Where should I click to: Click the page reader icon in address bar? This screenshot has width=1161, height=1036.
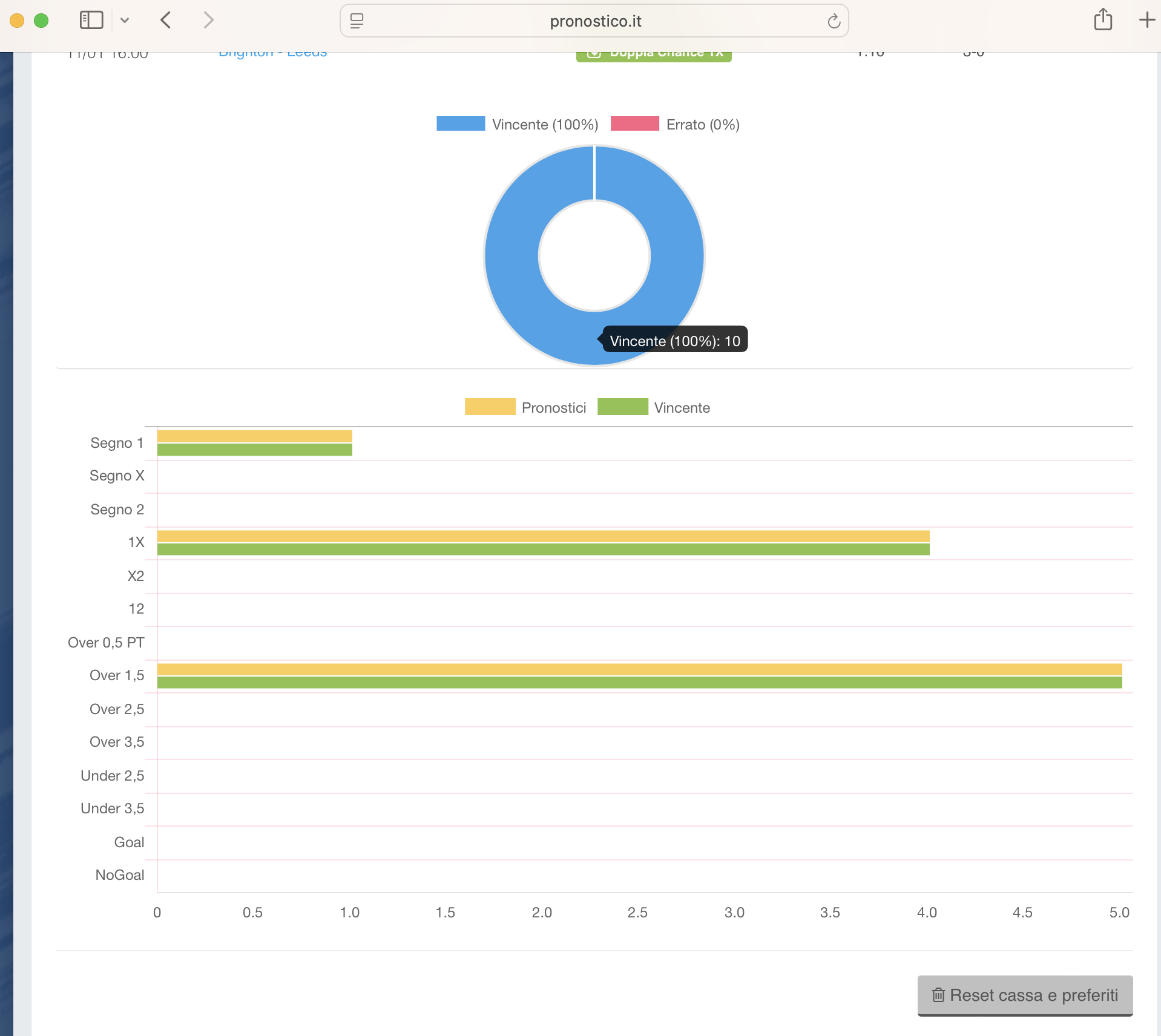[x=357, y=21]
